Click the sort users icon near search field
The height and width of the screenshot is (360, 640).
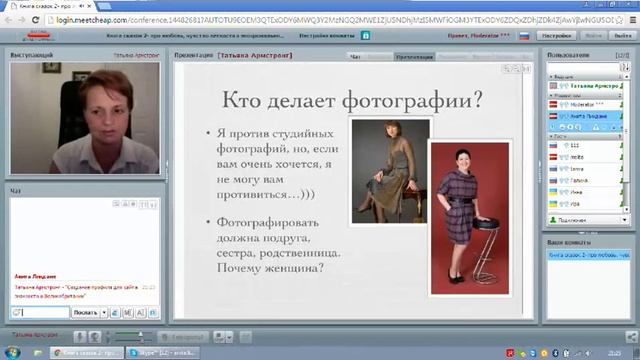coord(624,67)
